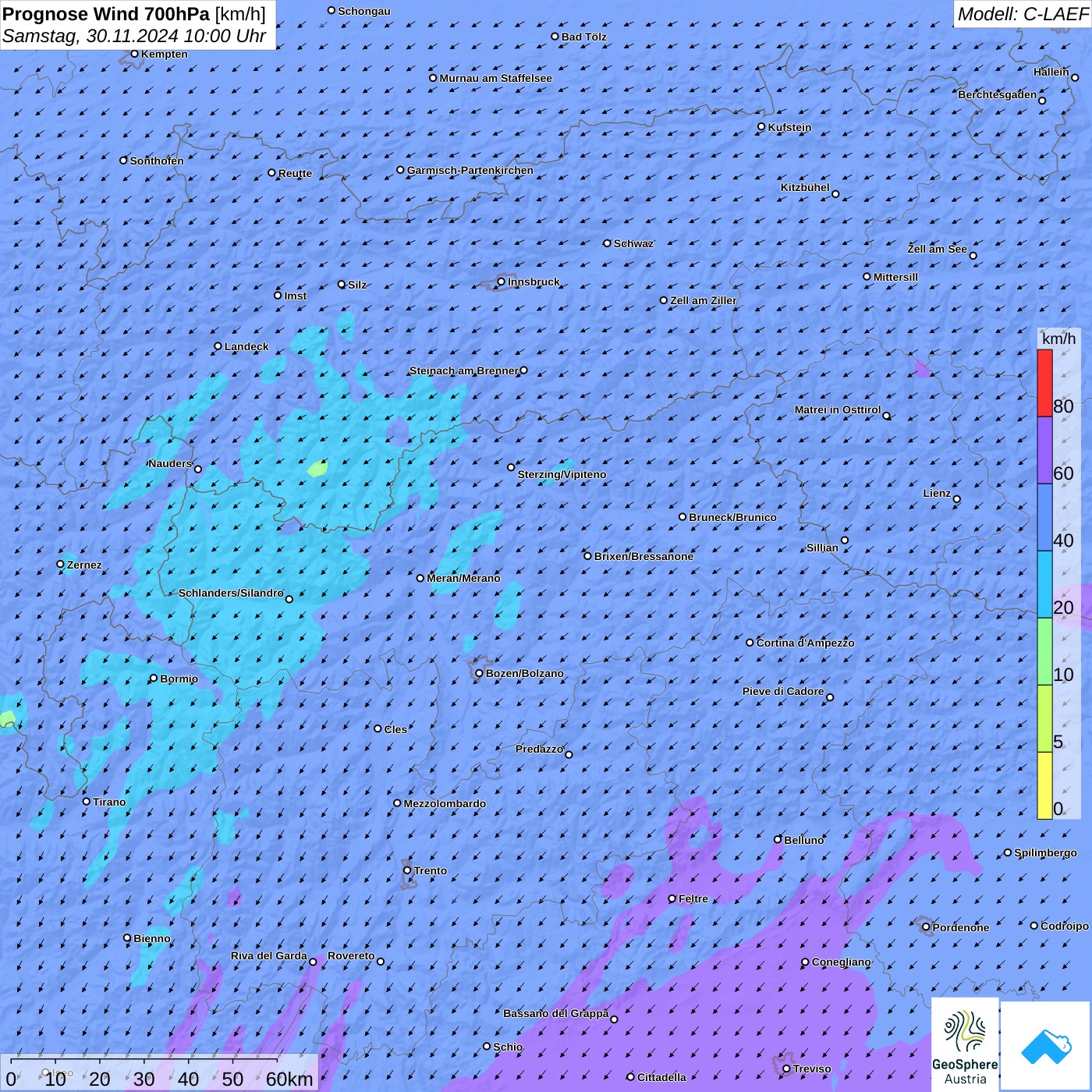Click the Treviso city marker
This screenshot has height=1092, width=1092.
(786, 1069)
